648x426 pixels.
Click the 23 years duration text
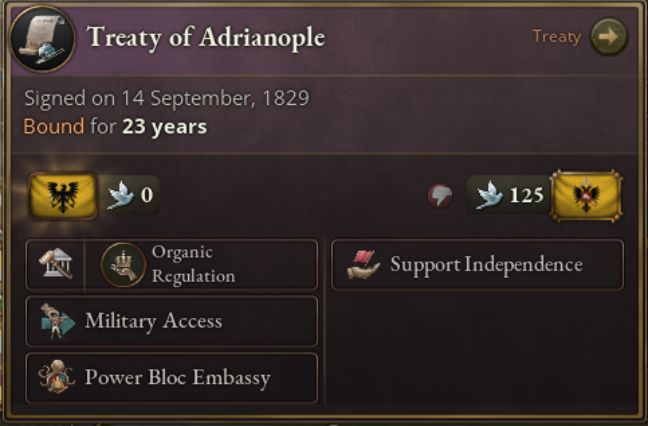pos(164,127)
